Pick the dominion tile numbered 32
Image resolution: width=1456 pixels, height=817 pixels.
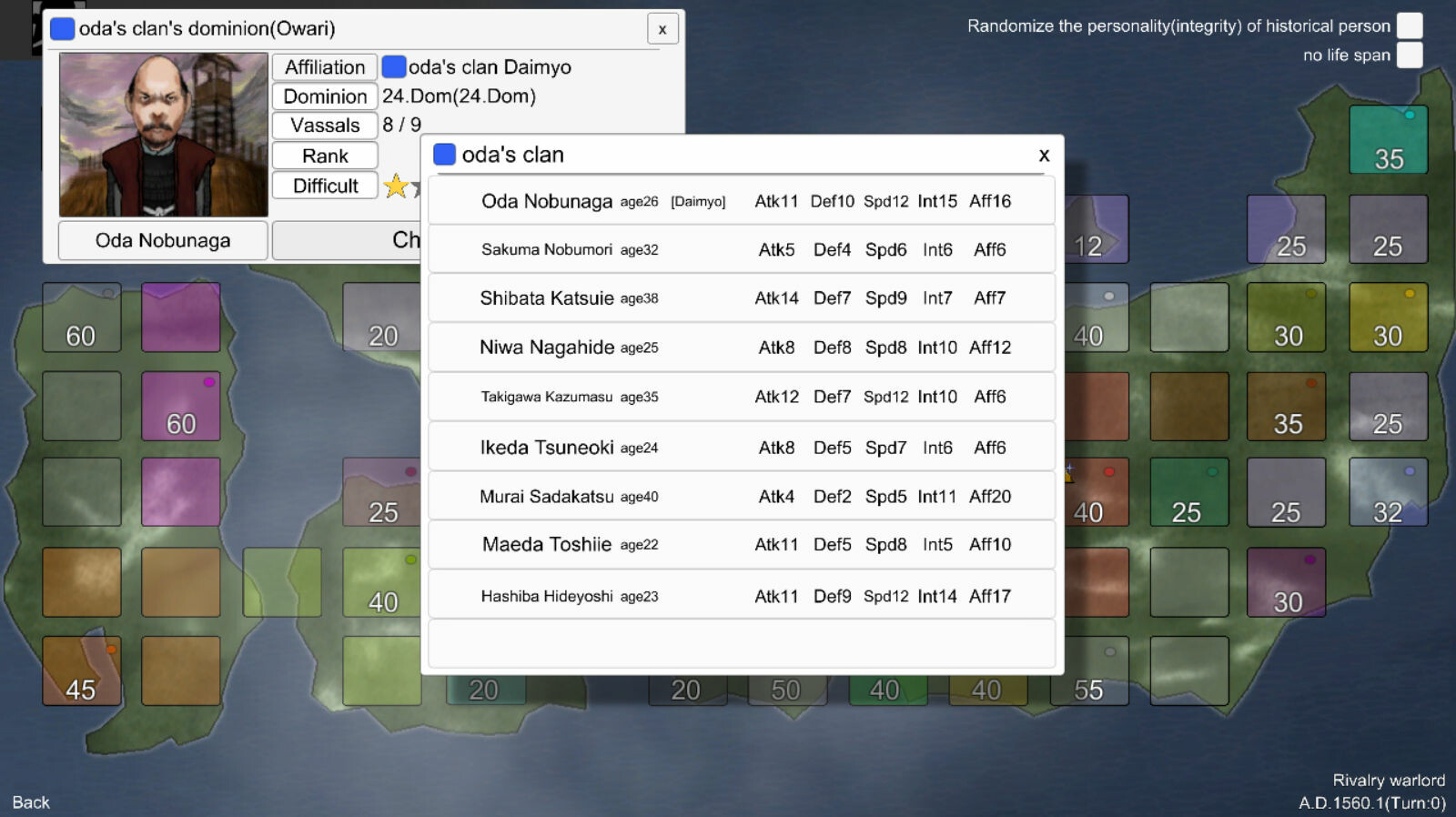click(x=1388, y=492)
